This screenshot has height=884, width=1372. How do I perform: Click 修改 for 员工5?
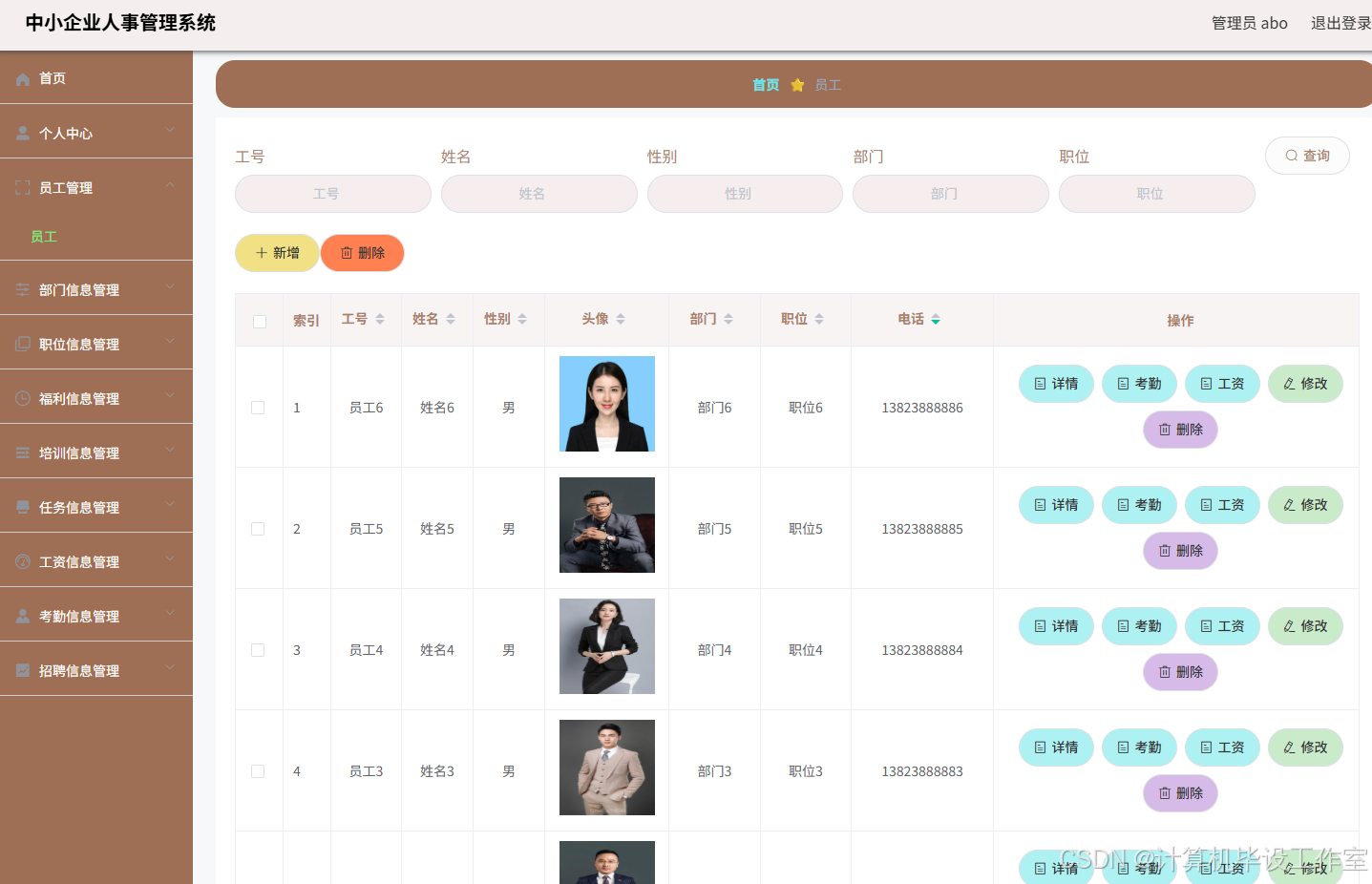pyautogui.click(x=1305, y=505)
